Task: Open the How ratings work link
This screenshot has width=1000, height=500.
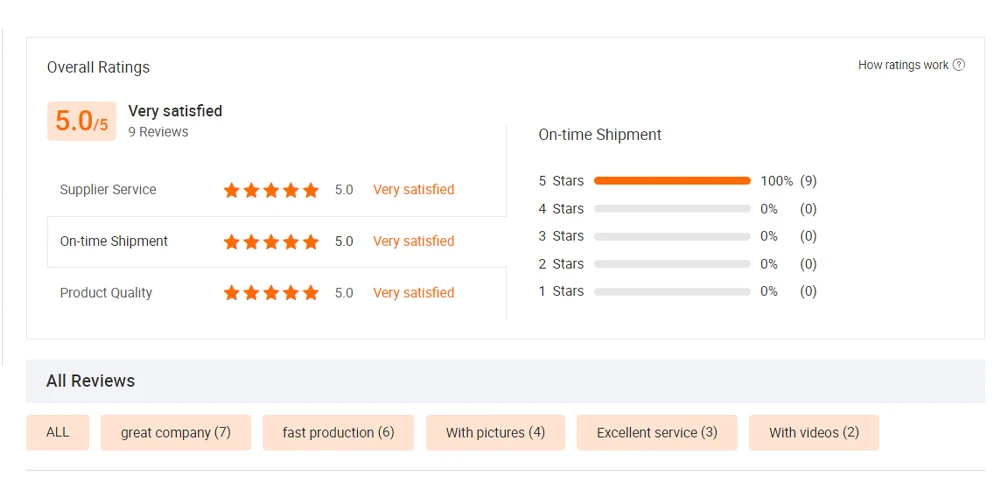Action: pos(903,65)
